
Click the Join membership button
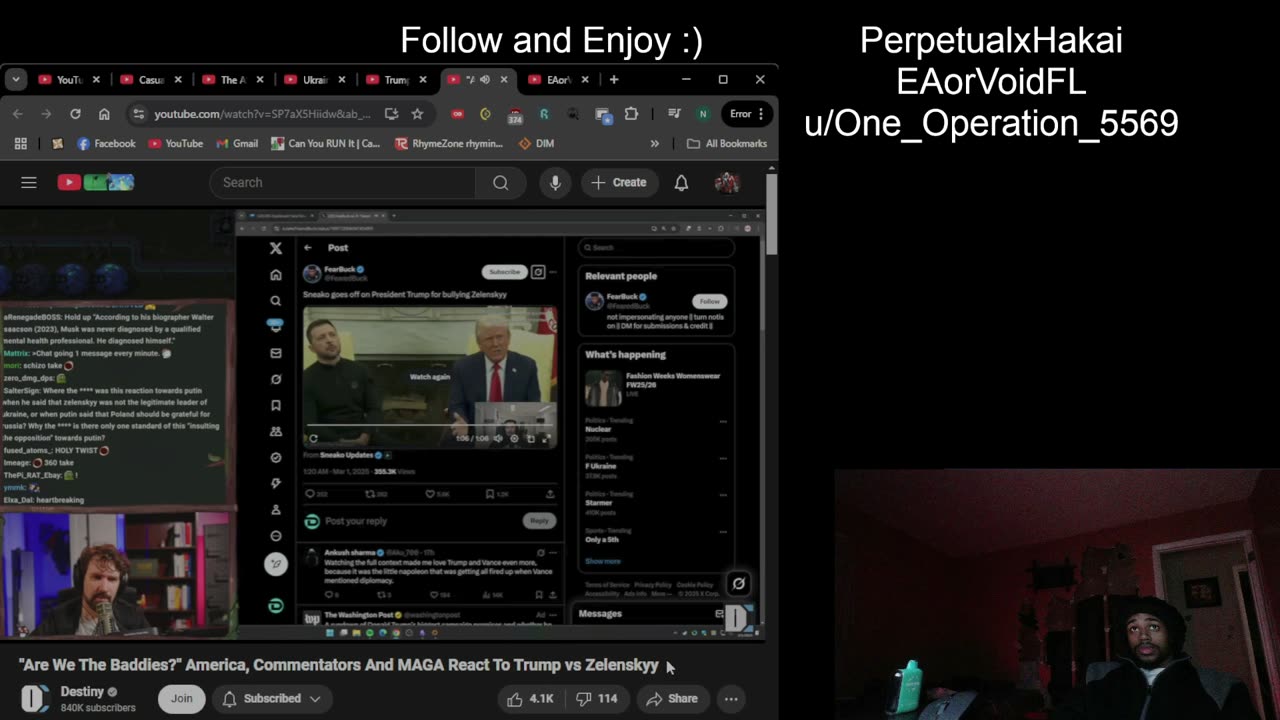(x=181, y=698)
